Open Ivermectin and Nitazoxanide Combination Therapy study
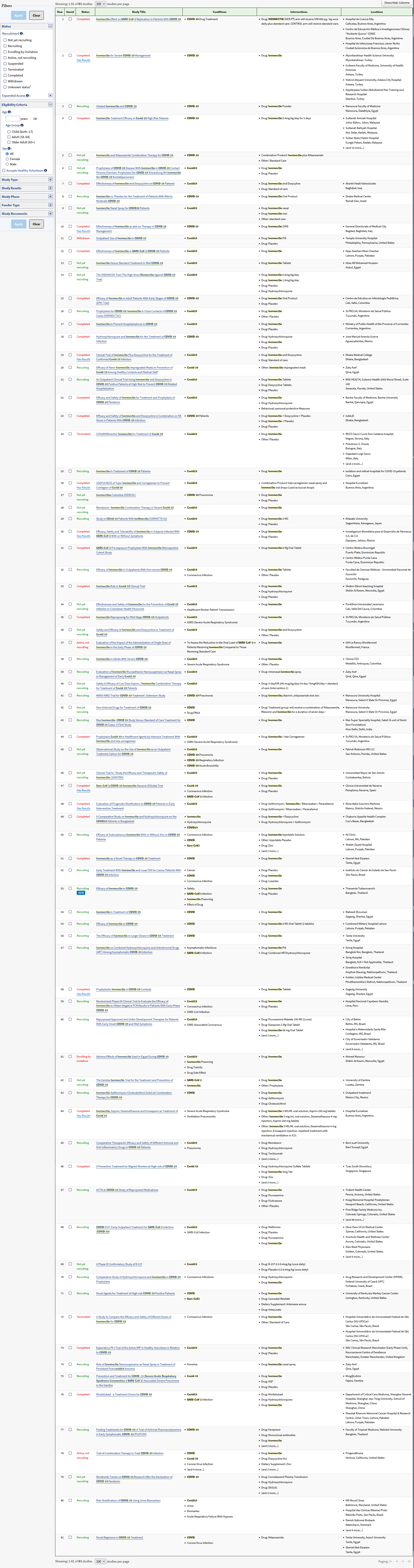This screenshot has height=1568, width=414. click(x=135, y=155)
